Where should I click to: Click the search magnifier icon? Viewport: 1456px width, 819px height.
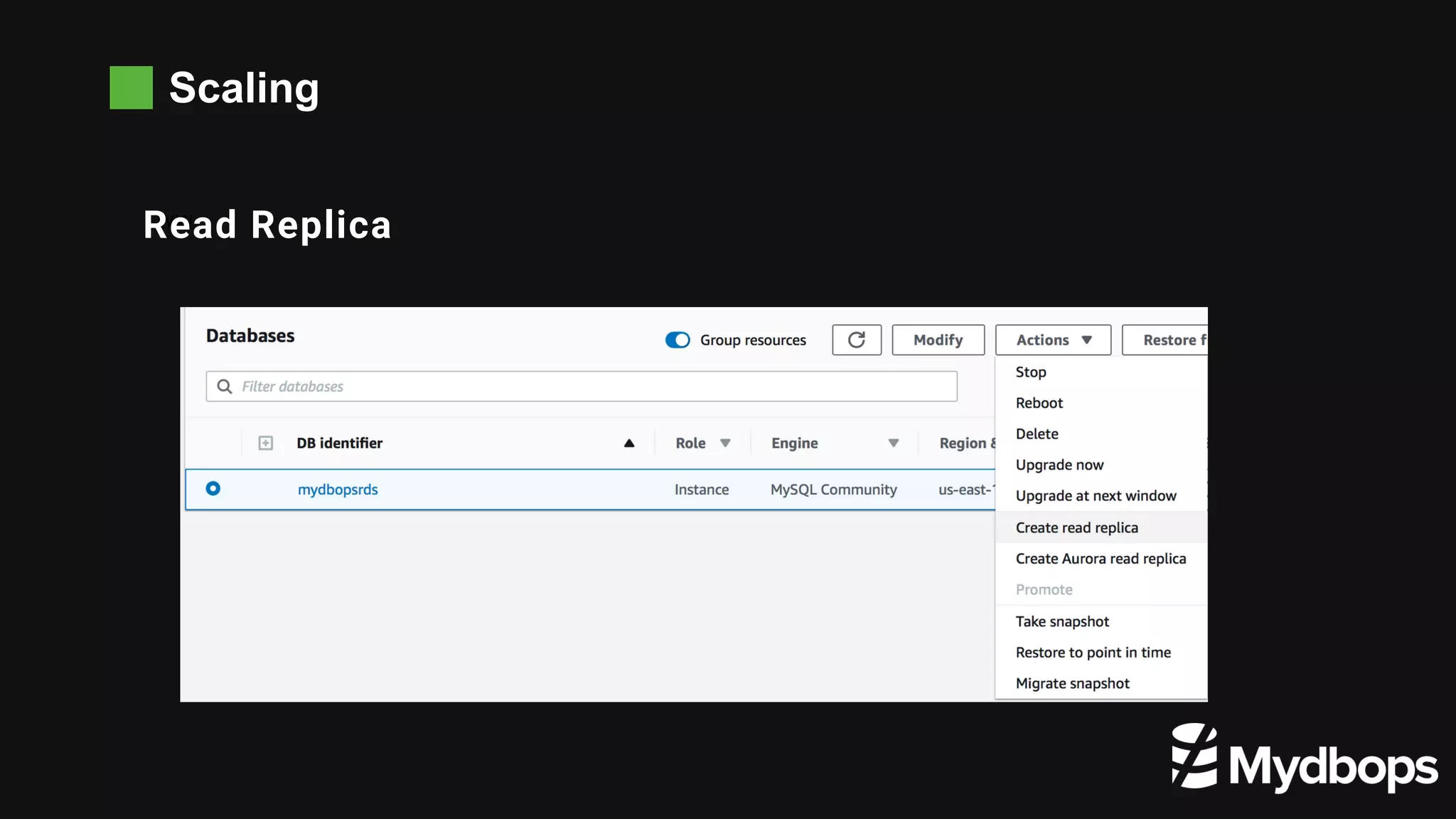225,386
